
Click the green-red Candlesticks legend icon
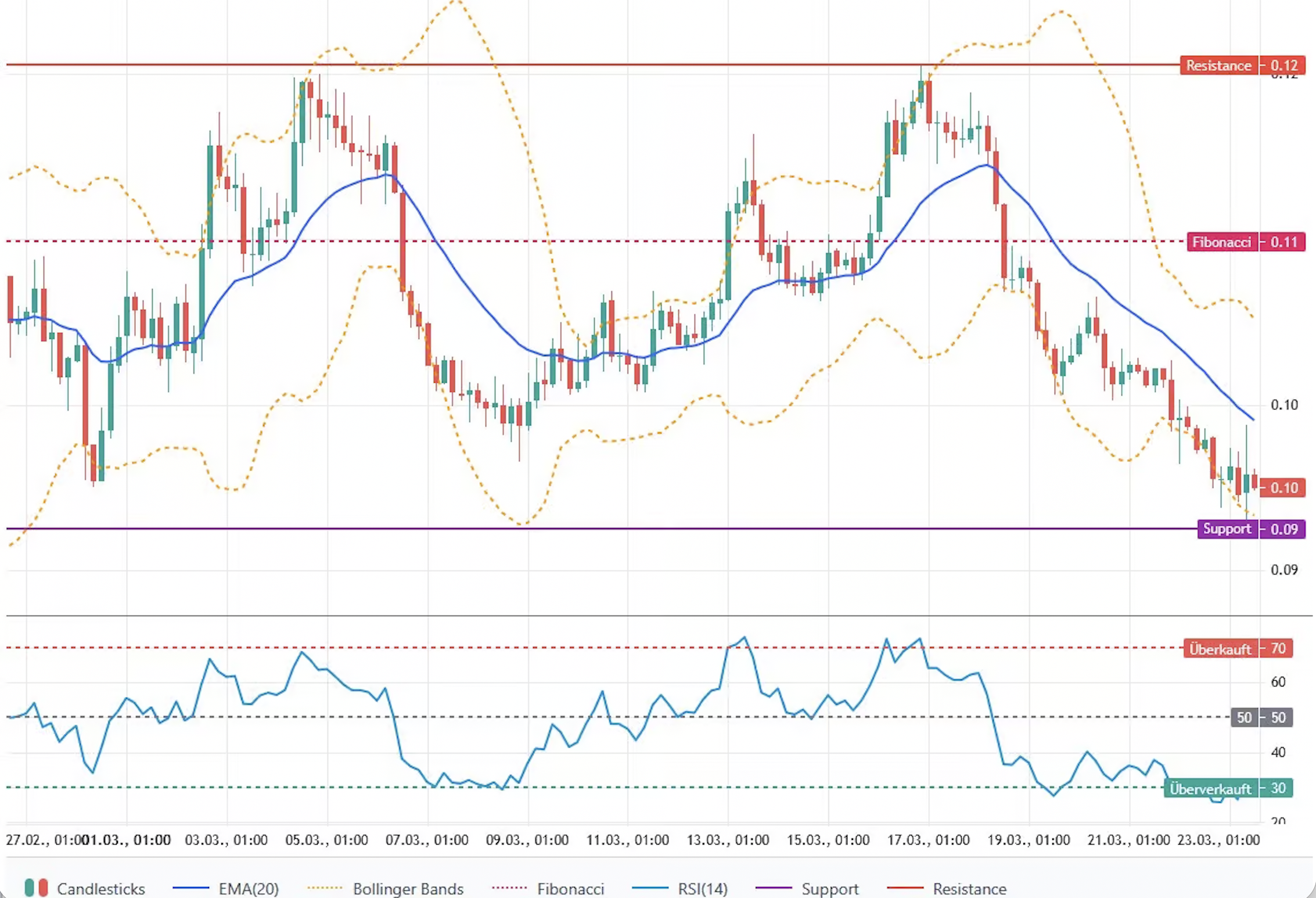[x=36, y=888]
